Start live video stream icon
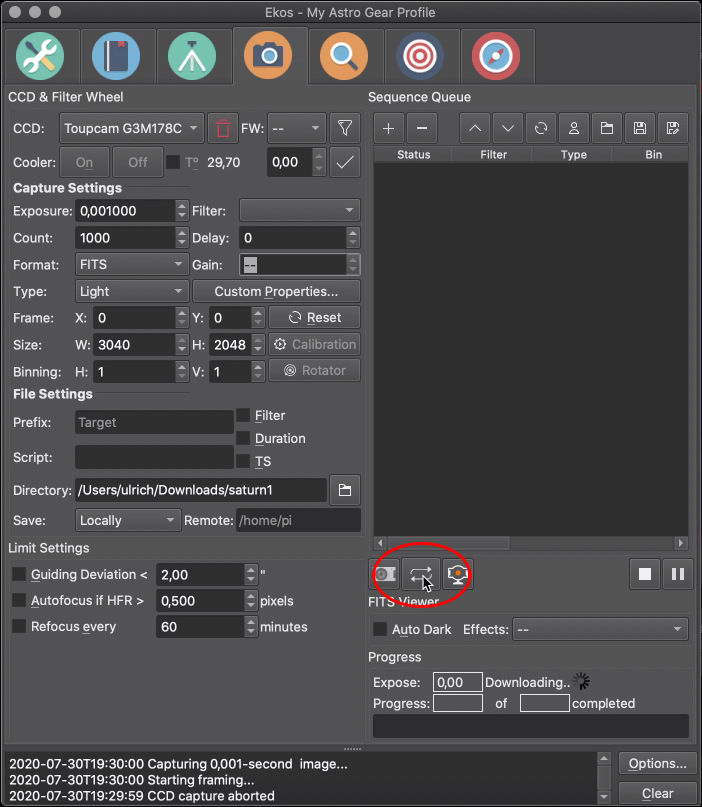This screenshot has width=702, height=807. tap(458, 574)
